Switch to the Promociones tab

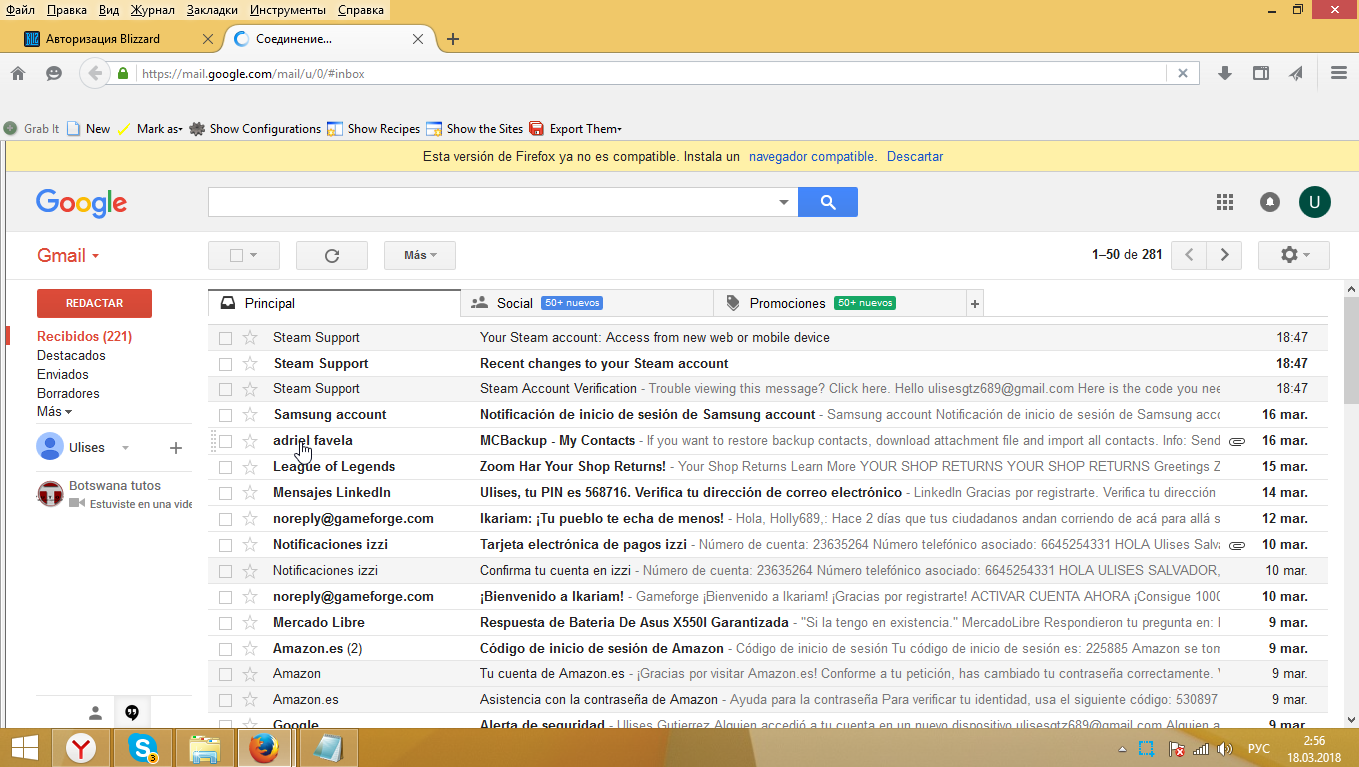840,303
